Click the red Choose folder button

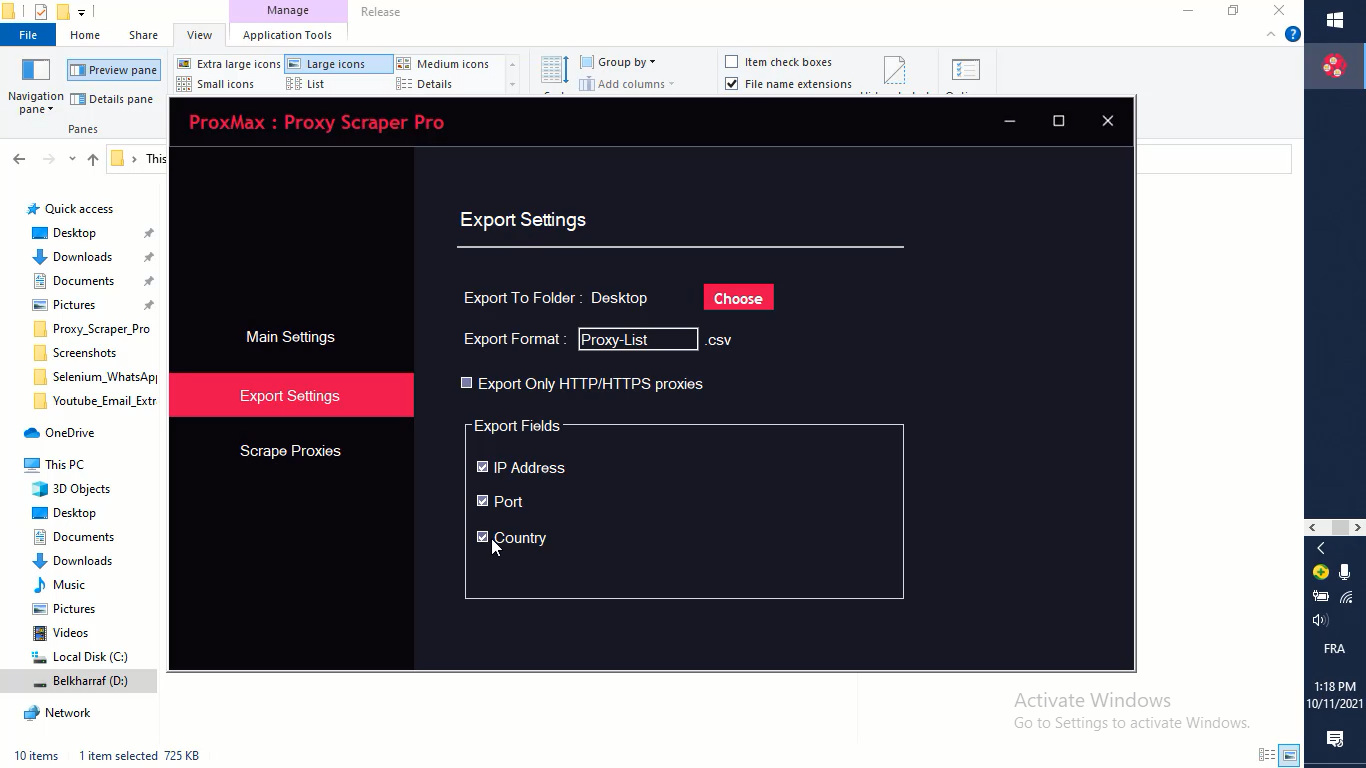pos(738,298)
